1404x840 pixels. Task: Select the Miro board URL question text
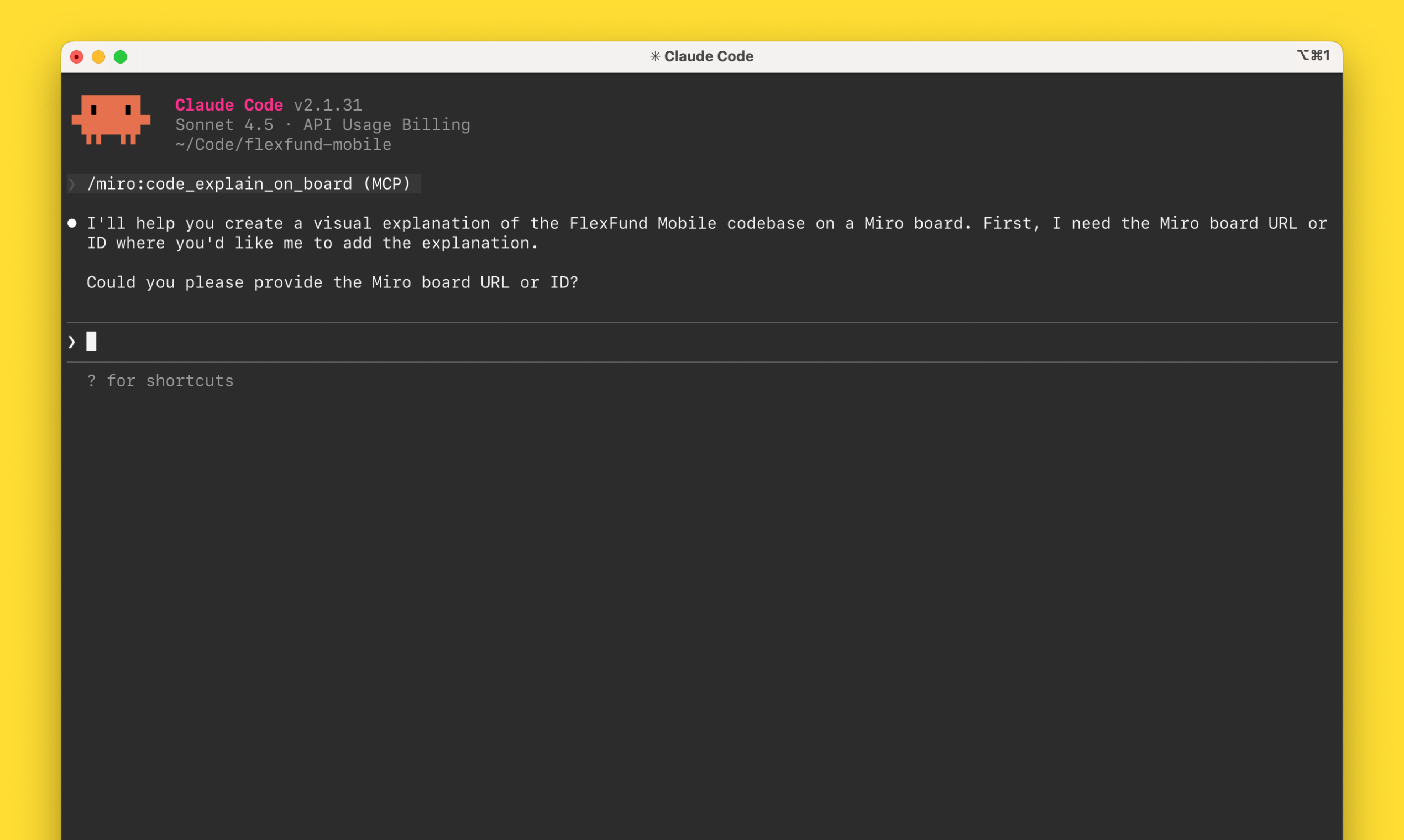pyautogui.click(x=333, y=282)
